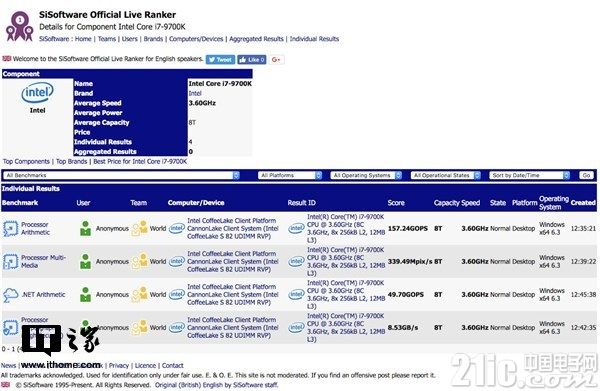Open Best Price for Intel Core i7-9700K link
Screen dimensions: 600x391
tap(140, 161)
